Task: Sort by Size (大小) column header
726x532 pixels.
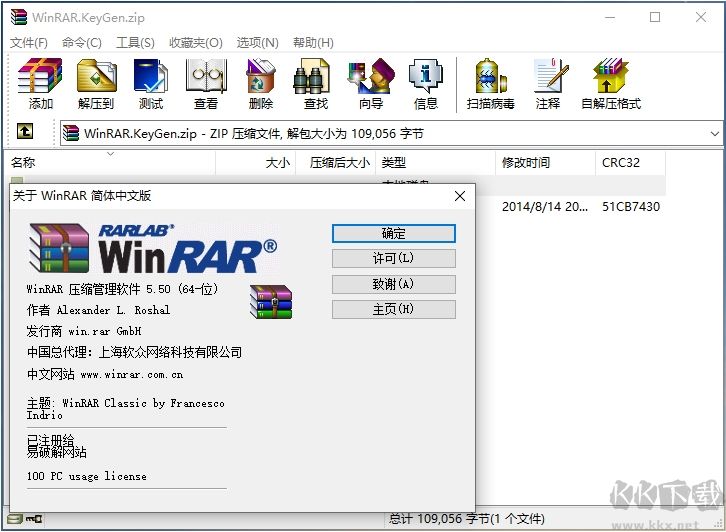Action: pyautogui.click(x=256, y=163)
